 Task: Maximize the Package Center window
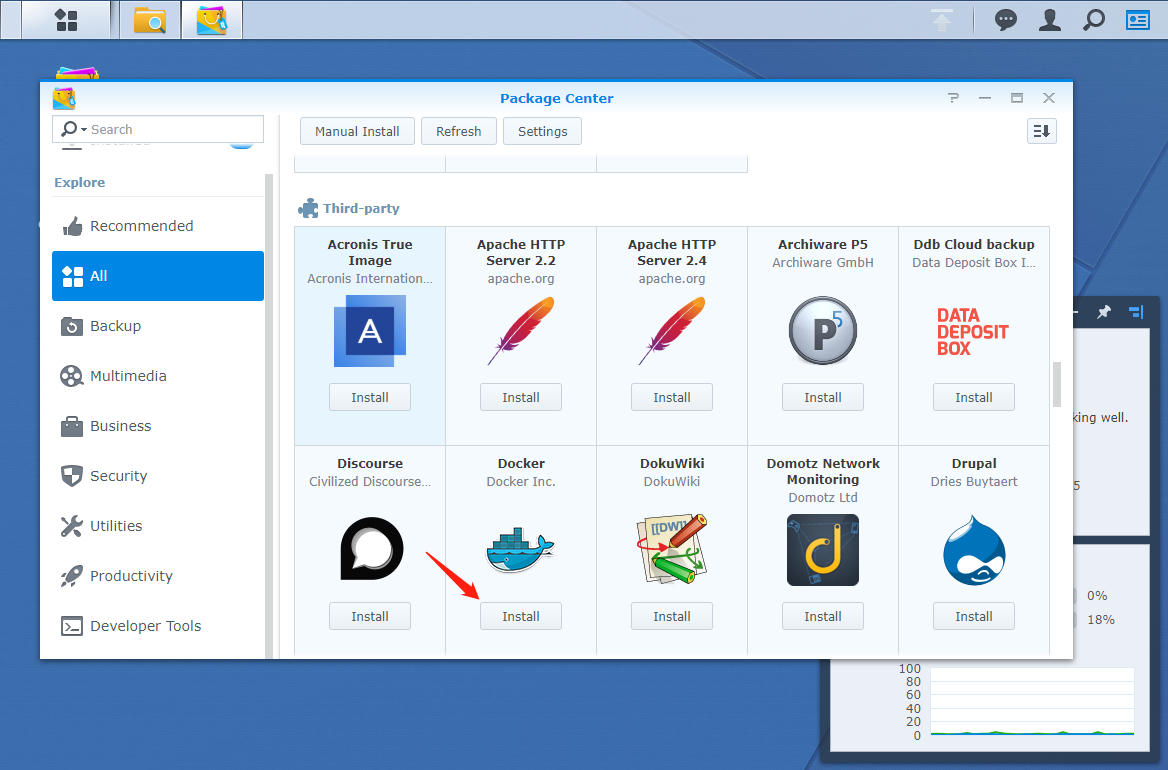[x=1017, y=98]
